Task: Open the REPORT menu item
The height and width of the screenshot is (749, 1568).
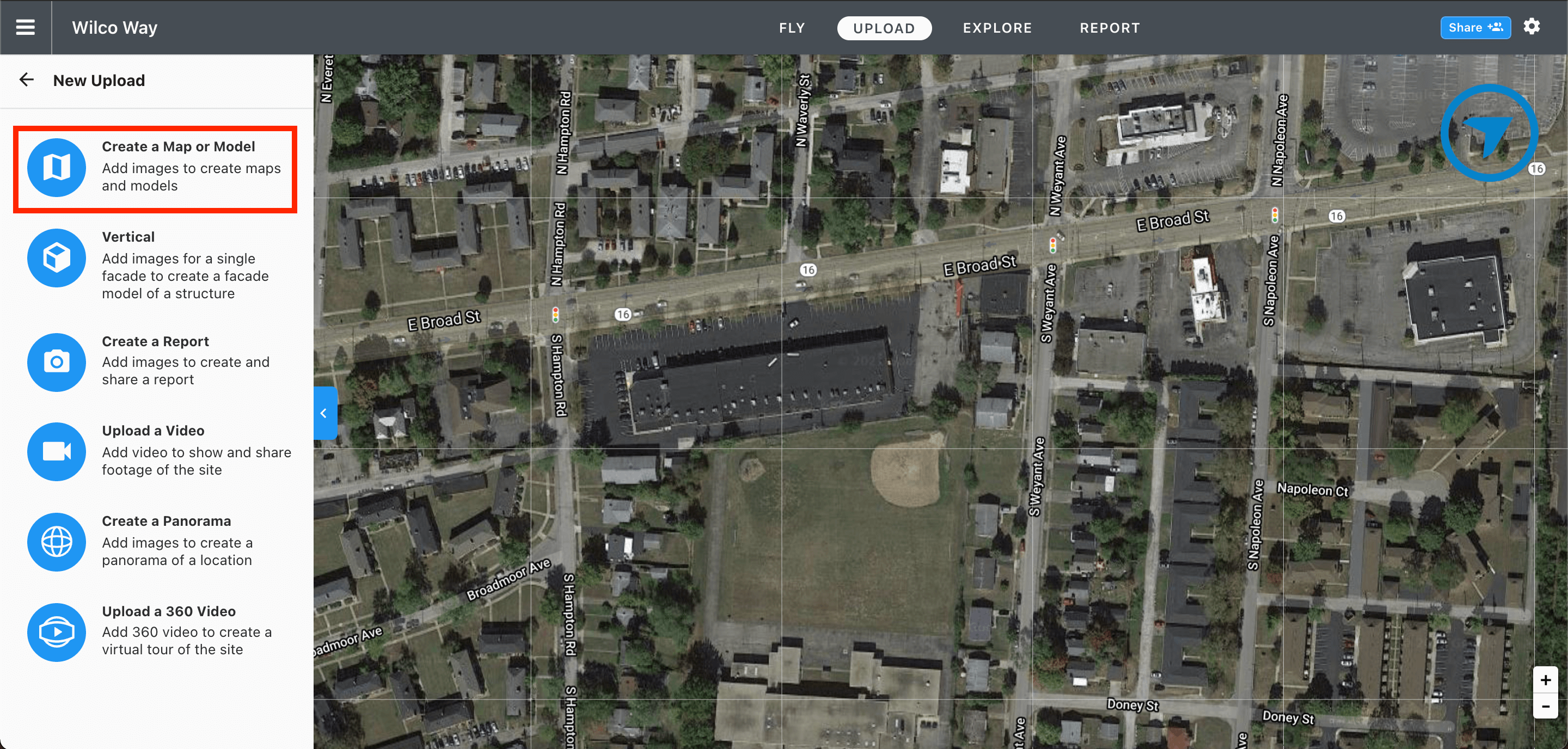Action: click(1110, 27)
